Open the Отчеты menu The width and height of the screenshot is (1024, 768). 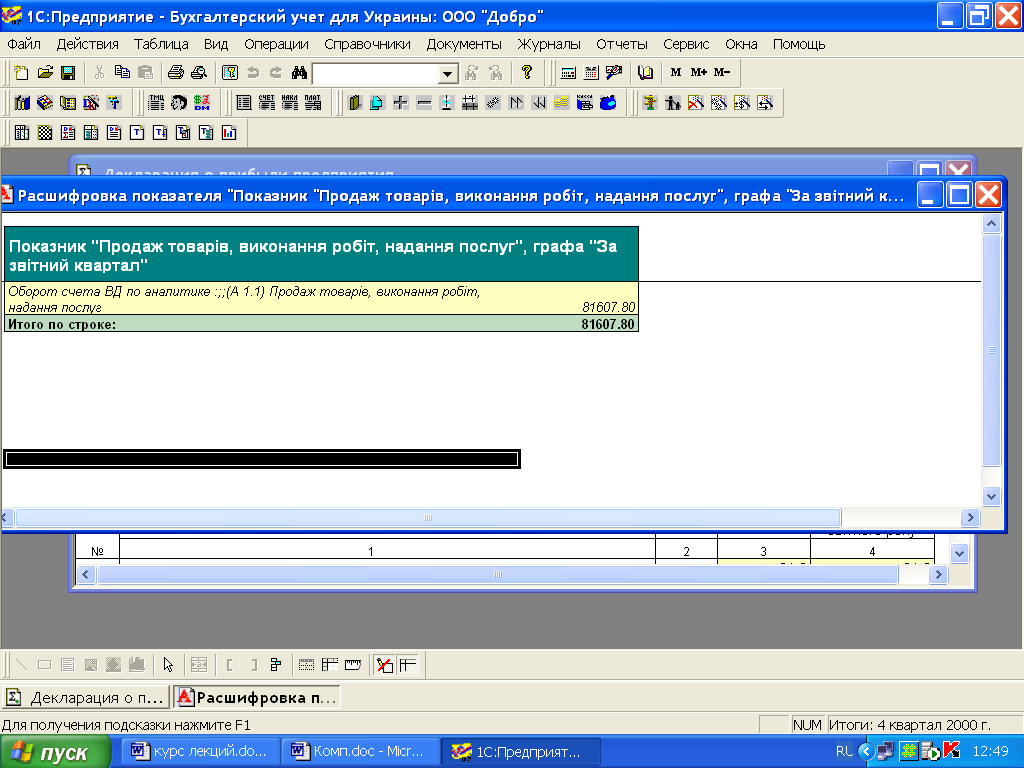(x=622, y=44)
